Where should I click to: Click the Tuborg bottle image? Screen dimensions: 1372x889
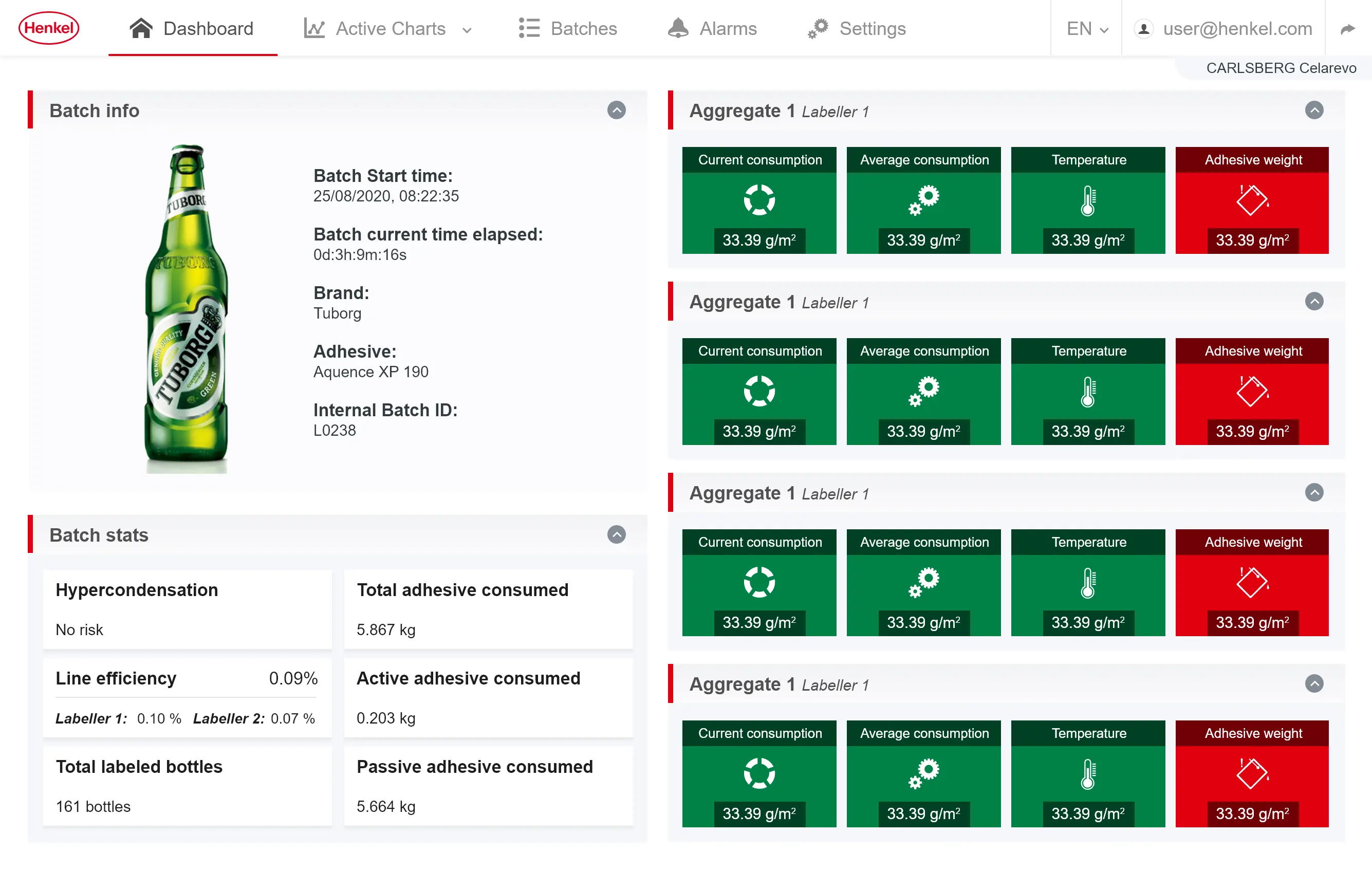point(186,309)
